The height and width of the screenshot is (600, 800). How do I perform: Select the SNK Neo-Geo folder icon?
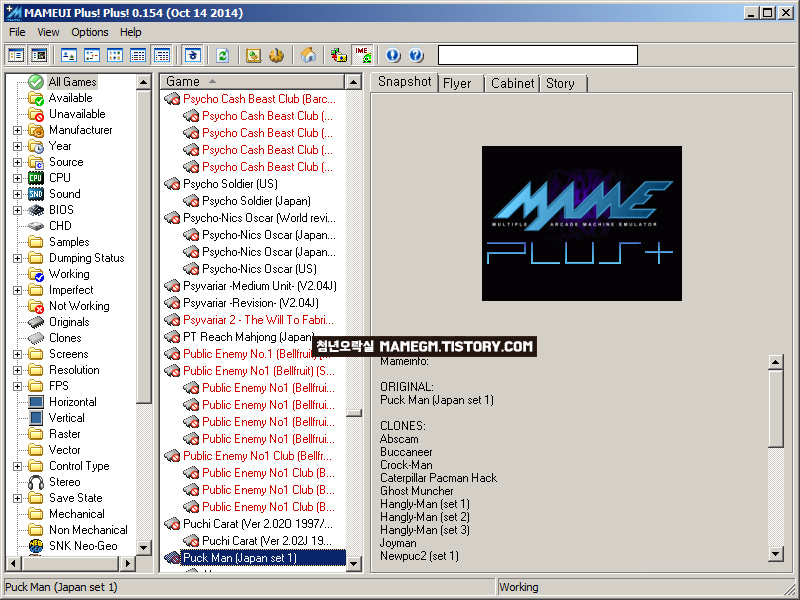(x=36, y=546)
